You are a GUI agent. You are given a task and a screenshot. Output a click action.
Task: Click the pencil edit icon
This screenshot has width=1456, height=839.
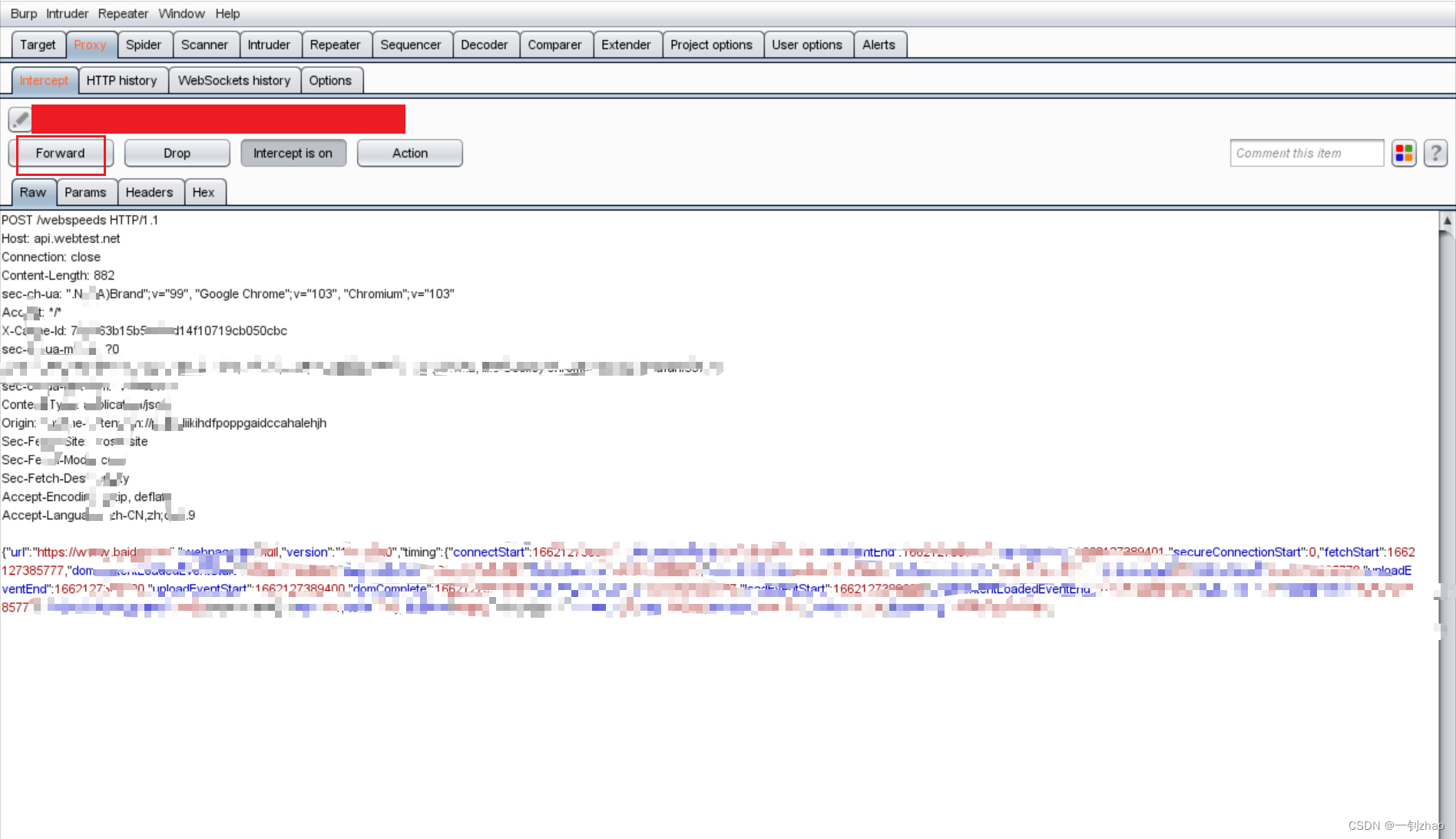[20, 119]
